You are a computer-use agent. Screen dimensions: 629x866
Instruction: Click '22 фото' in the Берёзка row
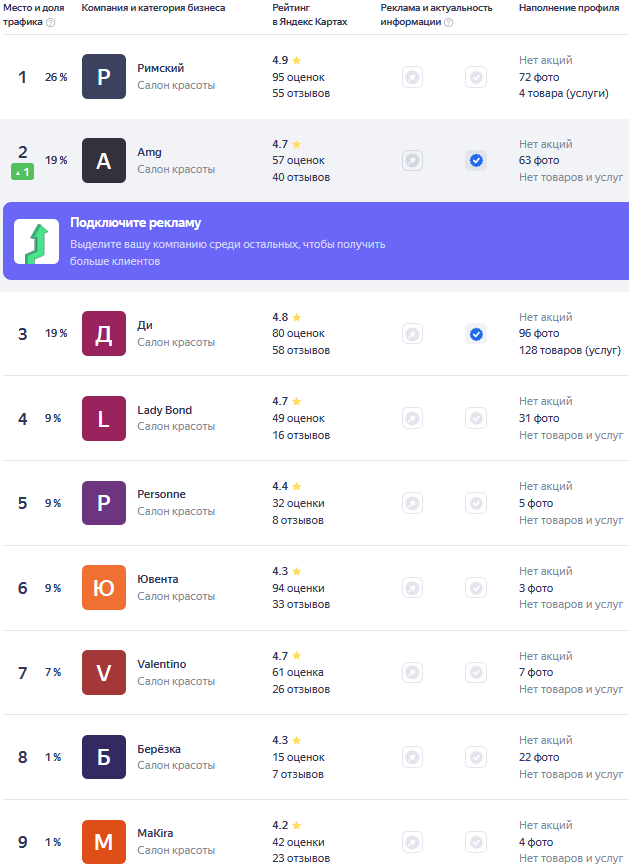point(539,757)
